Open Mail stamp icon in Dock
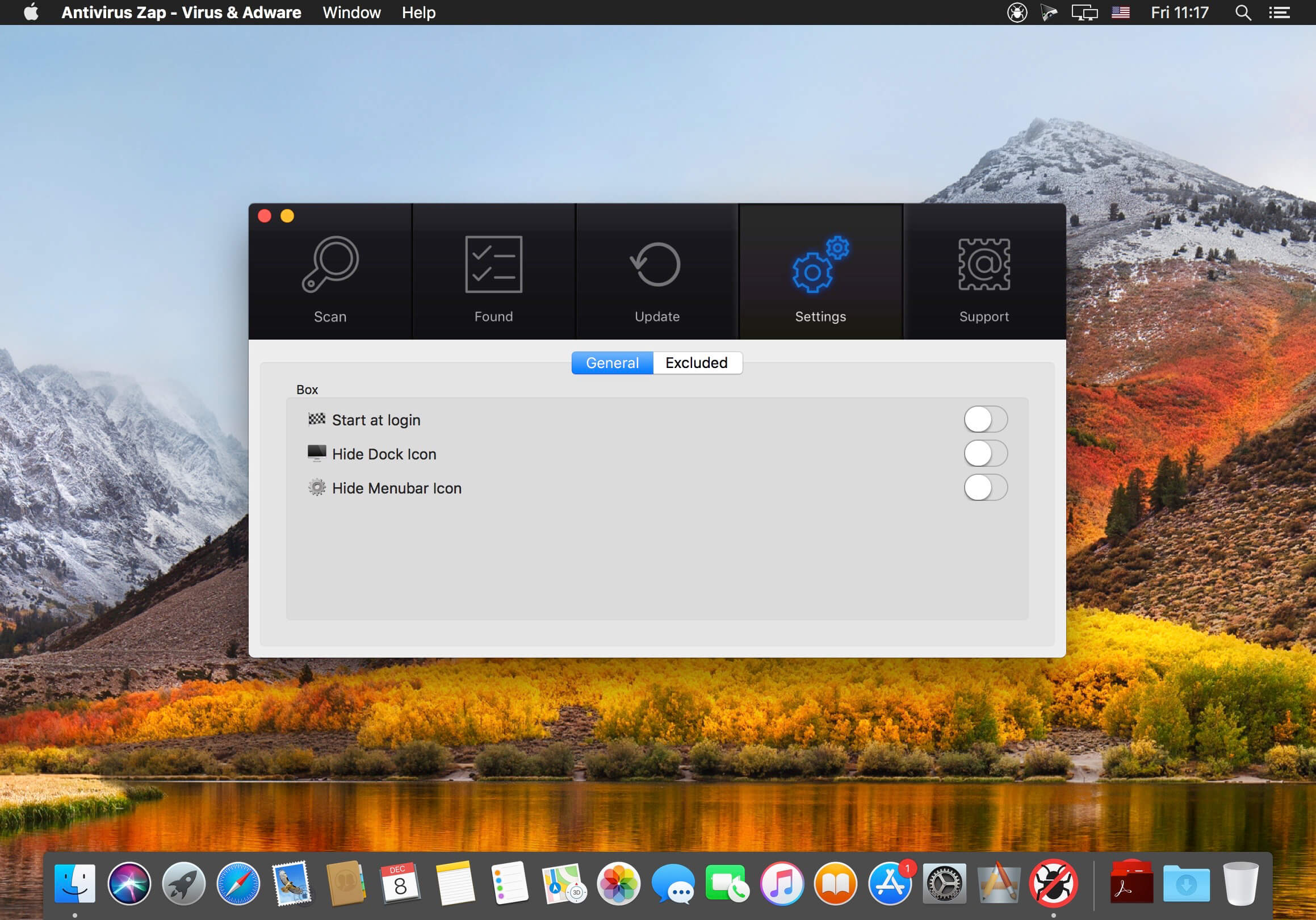This screenshot has width=1316, height=920. (292, 883)
